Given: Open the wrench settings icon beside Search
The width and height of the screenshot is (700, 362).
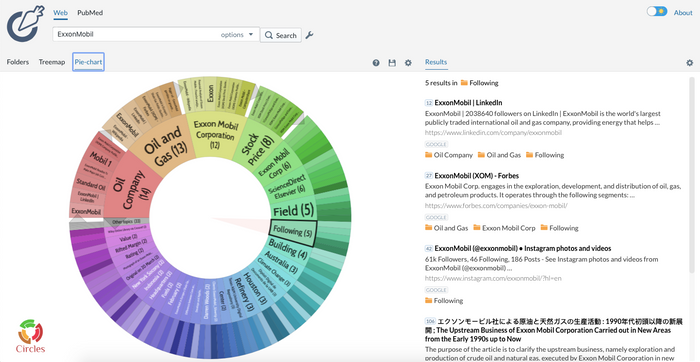Looking at the screenshot, I should coord(309,35).
